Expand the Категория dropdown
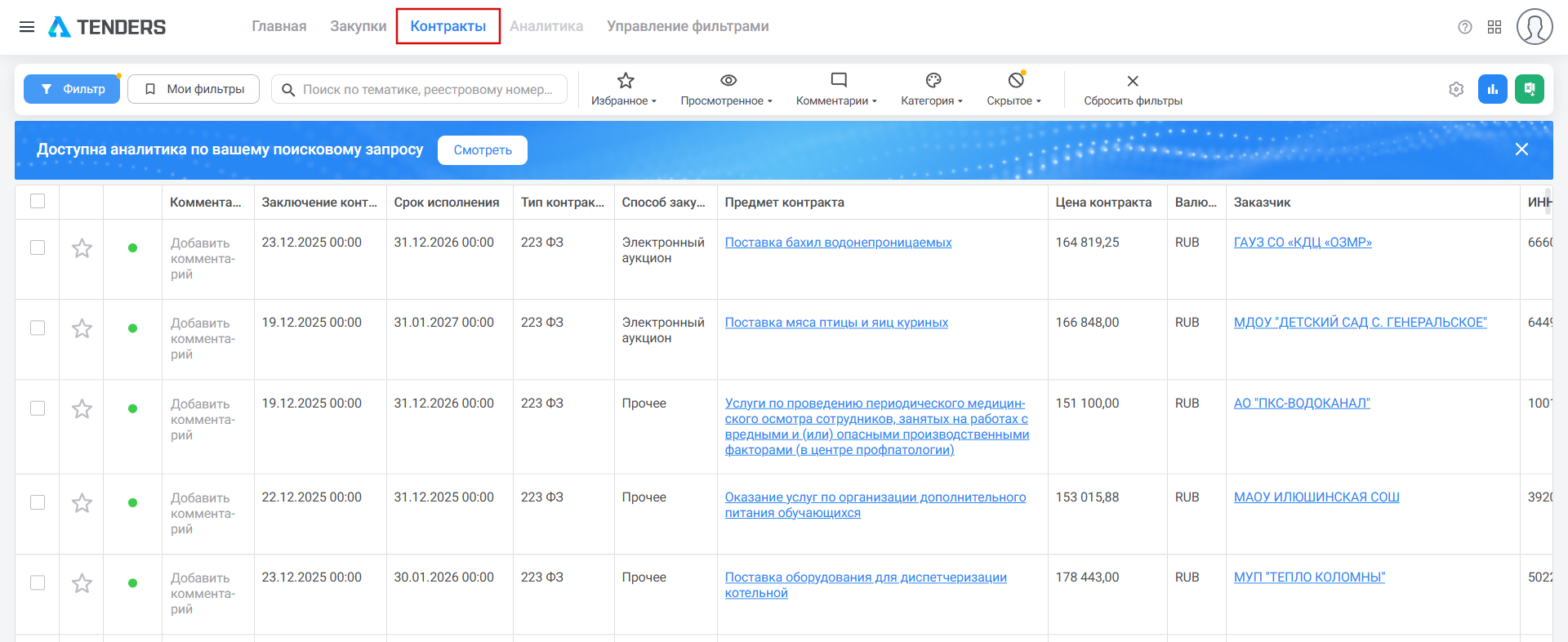1568x642 pixels. pyautogui.click(x=932, y=89)
